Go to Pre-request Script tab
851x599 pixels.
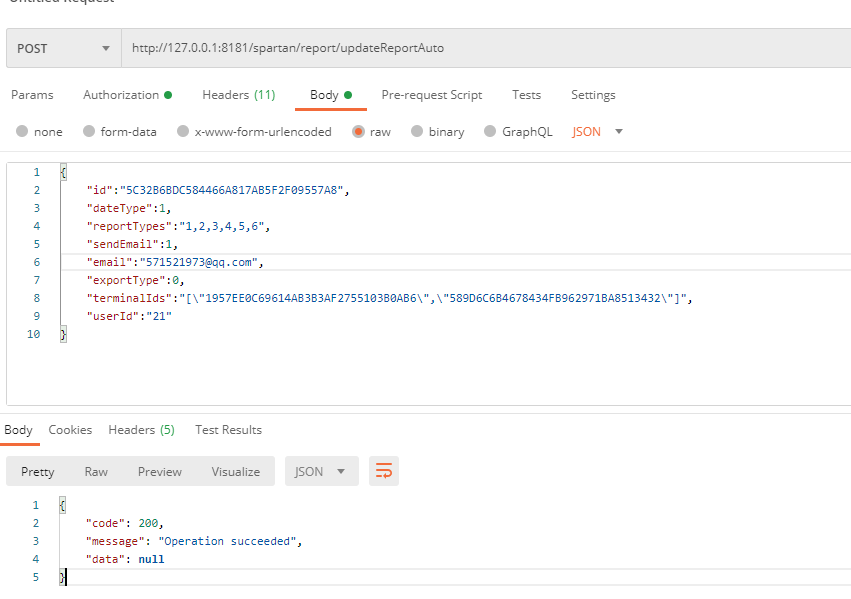point(431,95)
